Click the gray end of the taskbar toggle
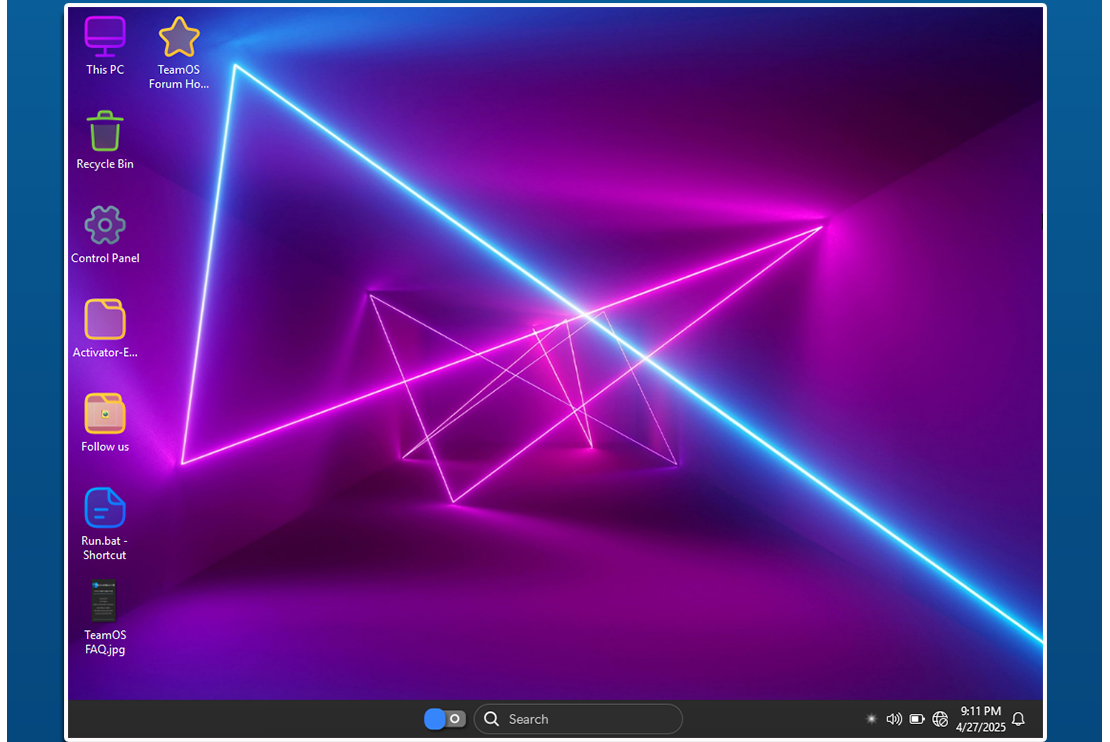 pyautogui.click(x=456, y=719)
